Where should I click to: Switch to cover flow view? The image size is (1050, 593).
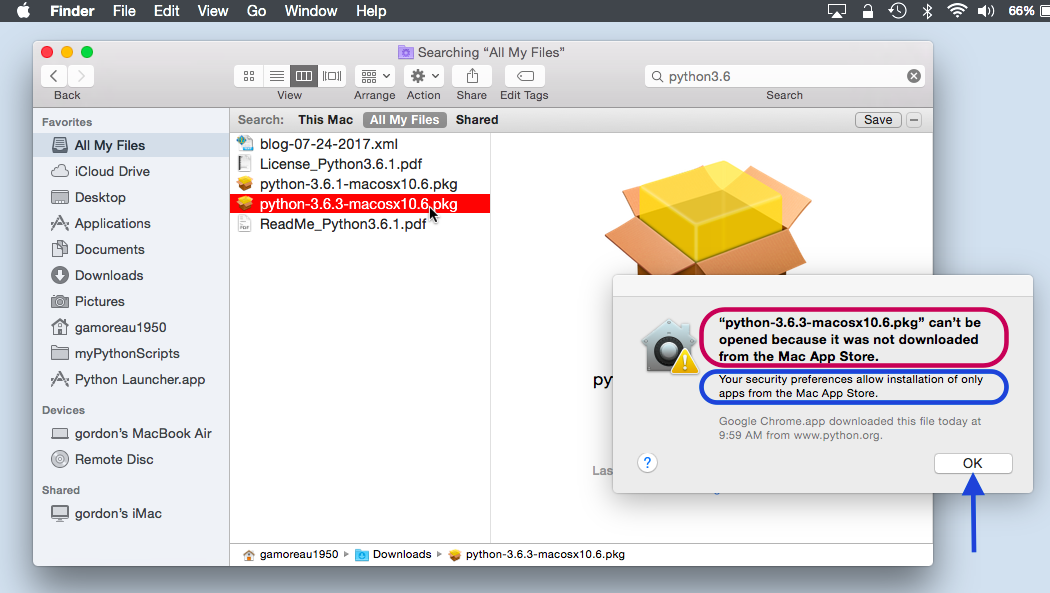click(332, 75)
